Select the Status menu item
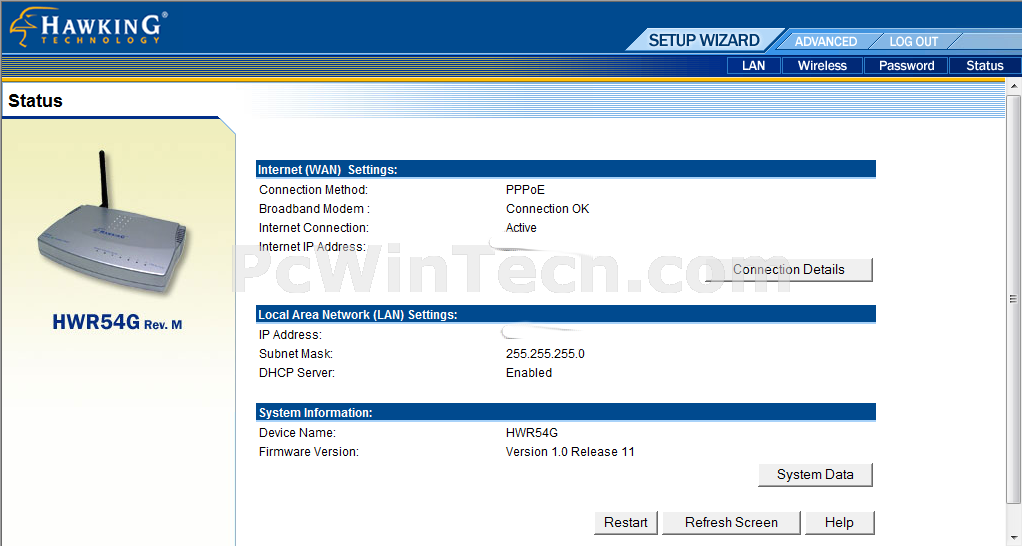This screenshot has width=1022, height=546. 984,66
